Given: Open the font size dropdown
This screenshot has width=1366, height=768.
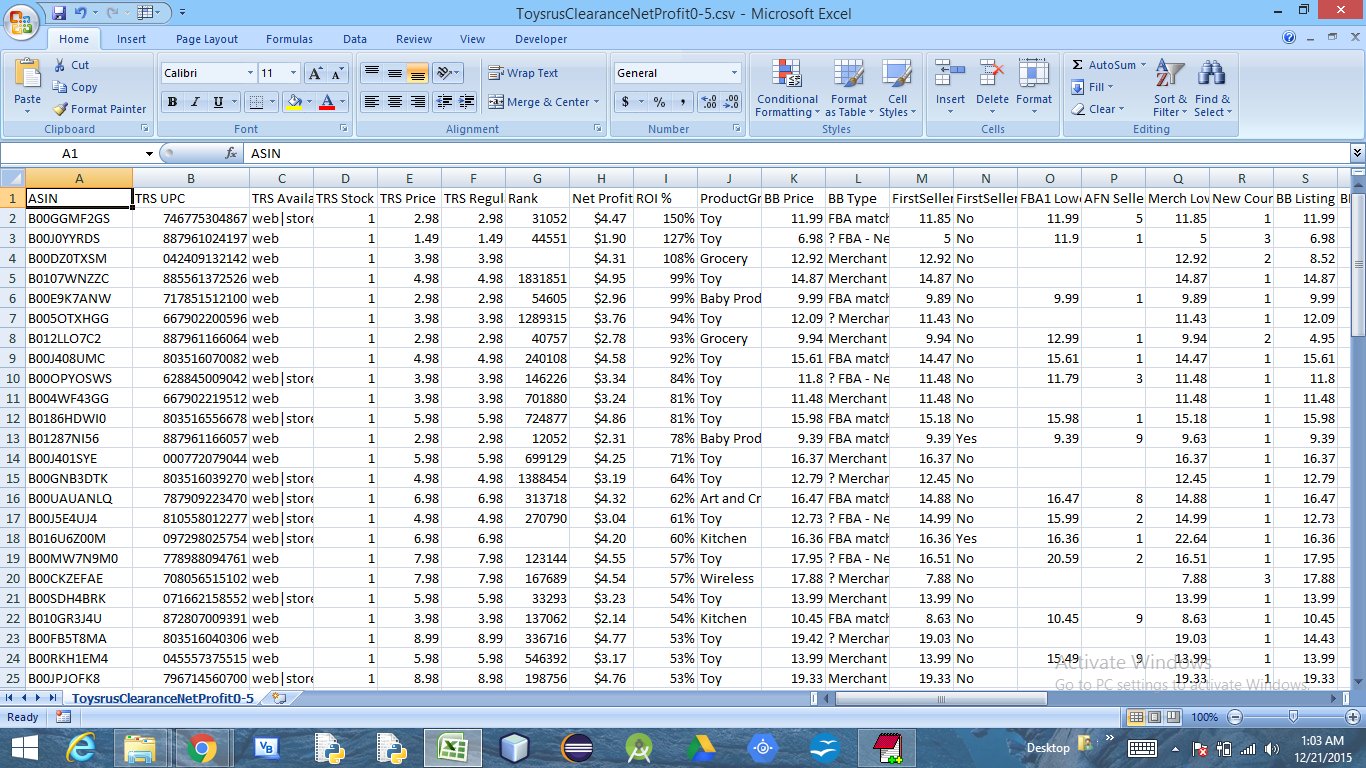Looking at the screenshot, I should [293, 73].
